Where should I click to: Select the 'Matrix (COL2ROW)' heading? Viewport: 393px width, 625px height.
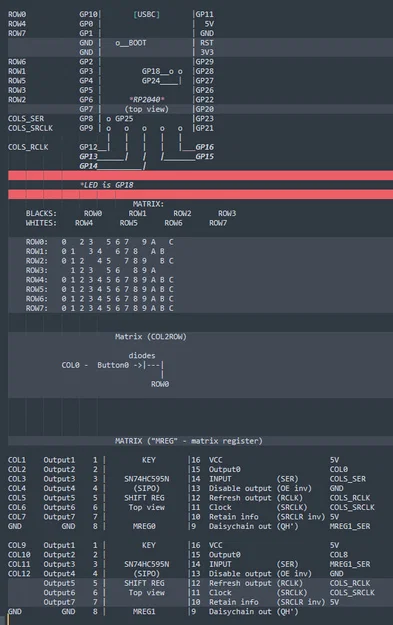(151, 337)
